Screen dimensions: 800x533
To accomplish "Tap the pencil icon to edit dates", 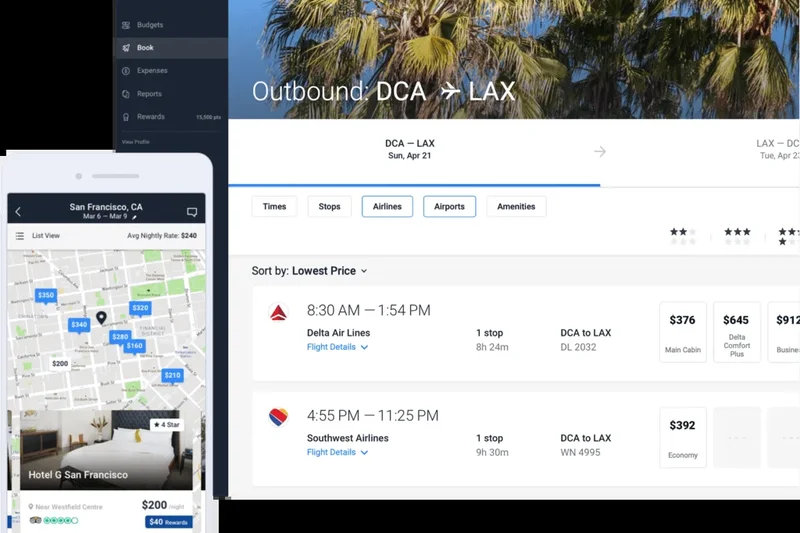I will coord(135,216).
